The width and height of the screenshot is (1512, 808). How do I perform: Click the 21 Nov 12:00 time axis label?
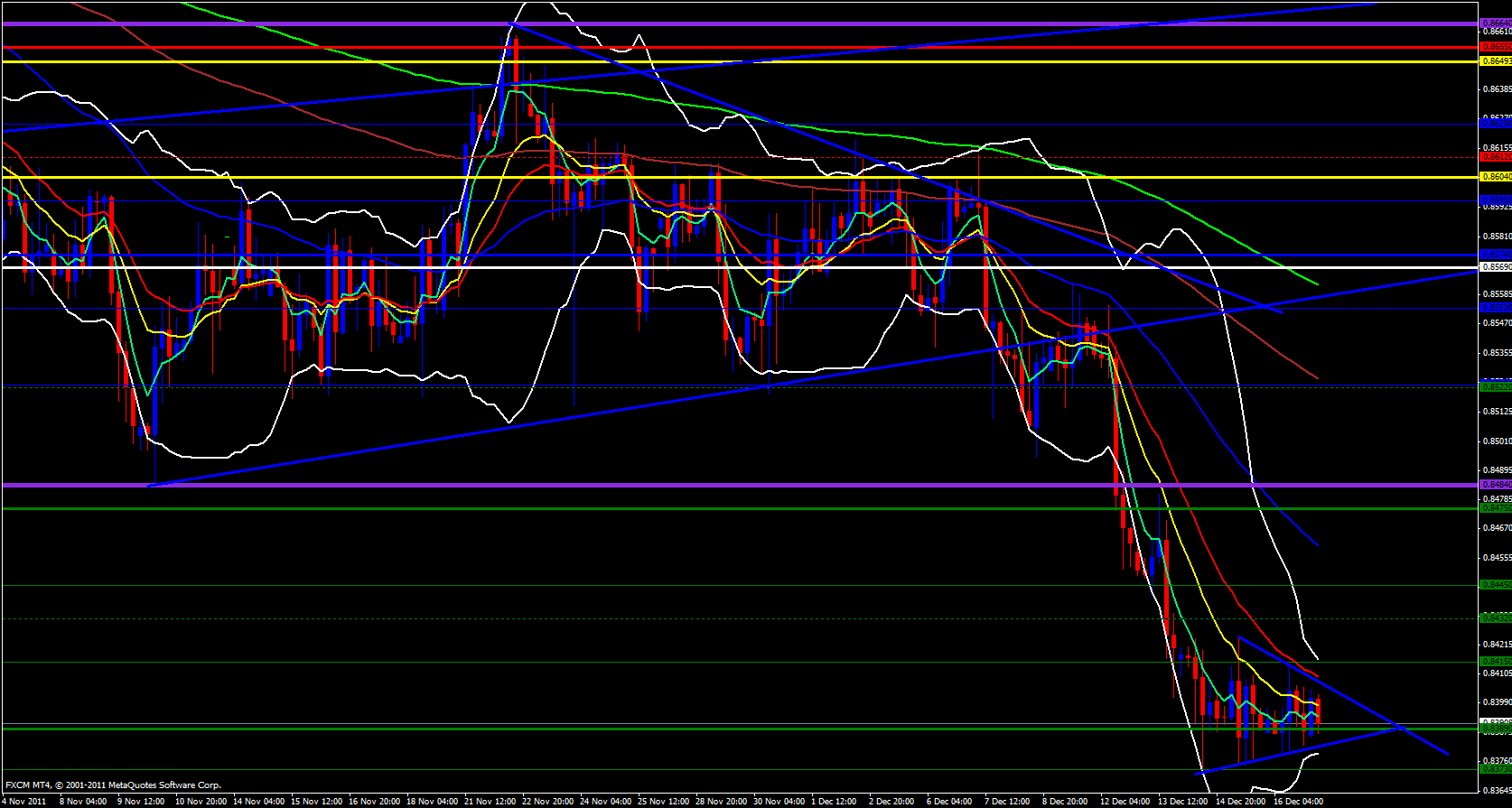[x=490, y=801]
